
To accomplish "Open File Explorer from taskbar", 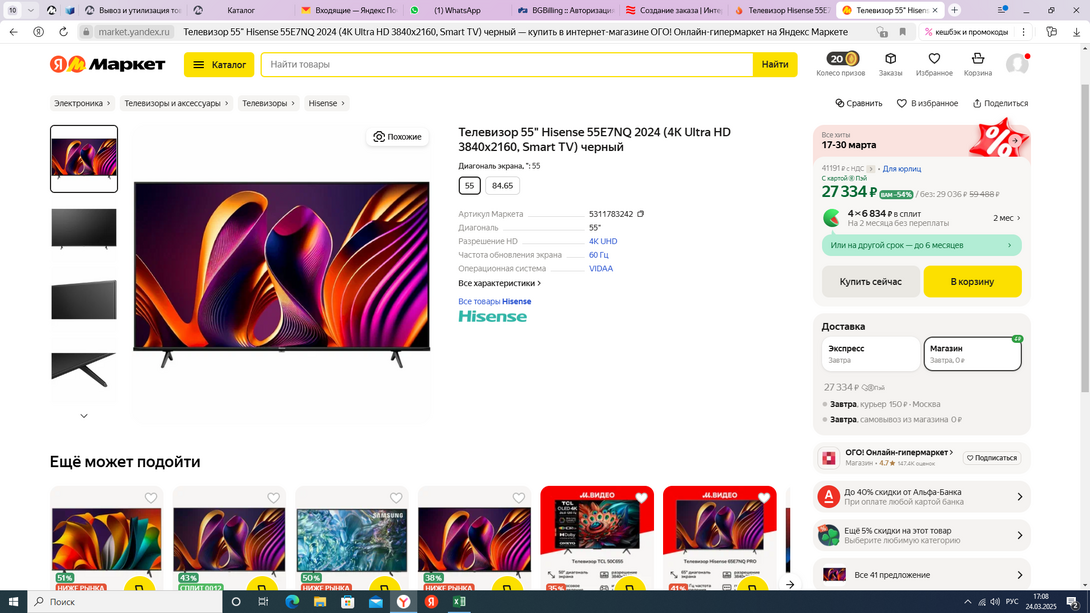I will point(320,602).
